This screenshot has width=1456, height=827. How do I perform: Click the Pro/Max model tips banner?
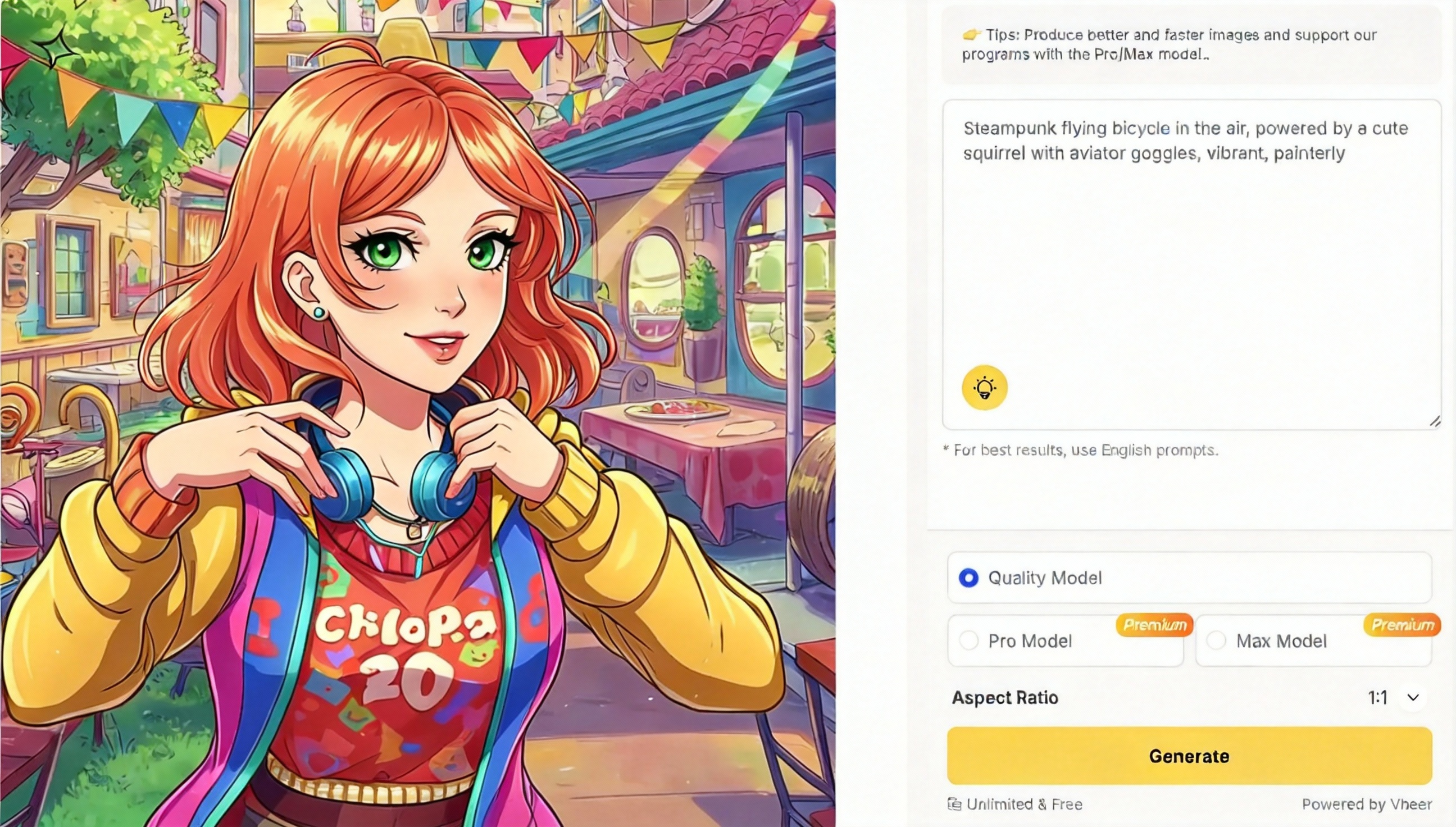pos(1191,45)
